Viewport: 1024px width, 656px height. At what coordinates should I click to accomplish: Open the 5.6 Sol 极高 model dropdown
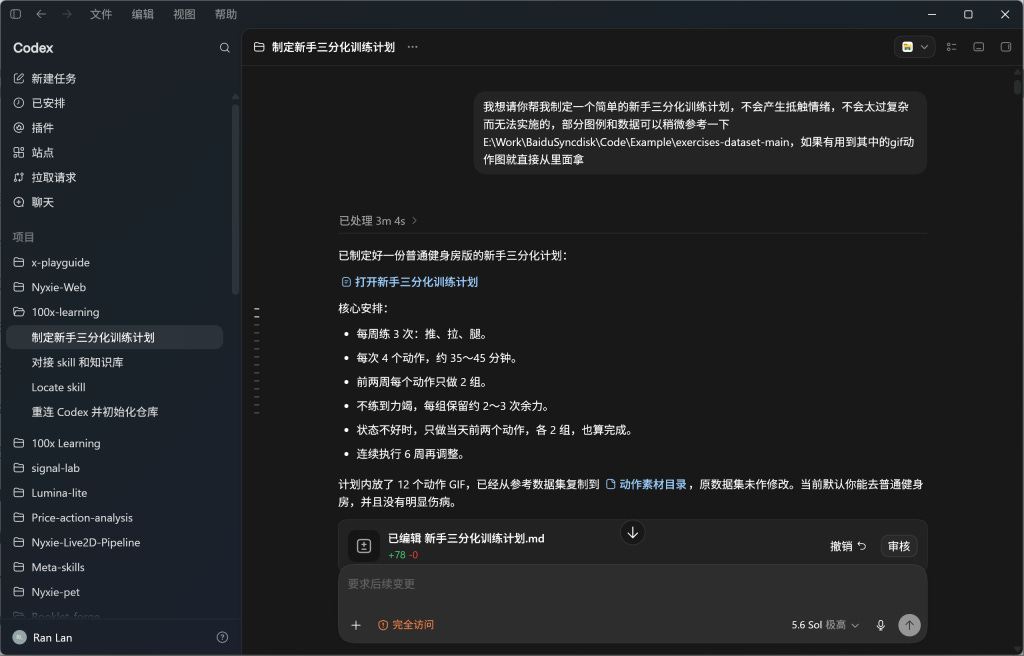point(825,625)
